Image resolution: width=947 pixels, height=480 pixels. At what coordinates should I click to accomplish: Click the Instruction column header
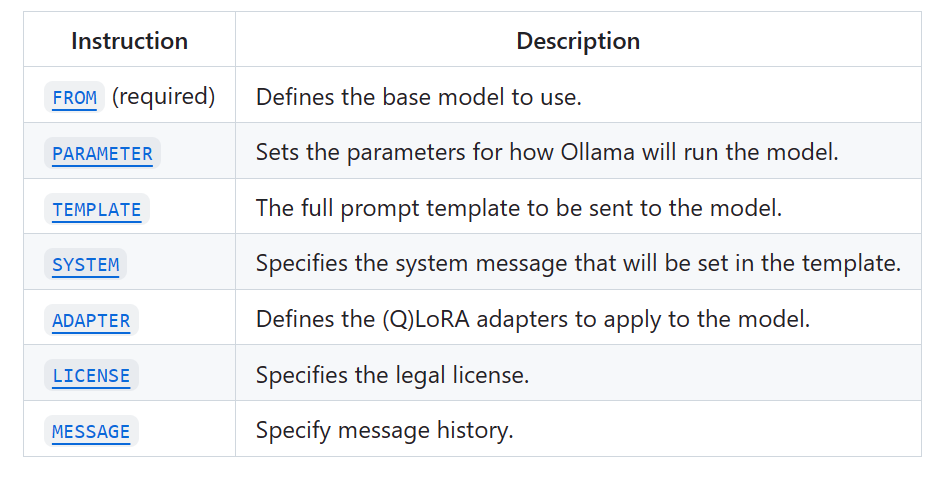coord(129,41)
